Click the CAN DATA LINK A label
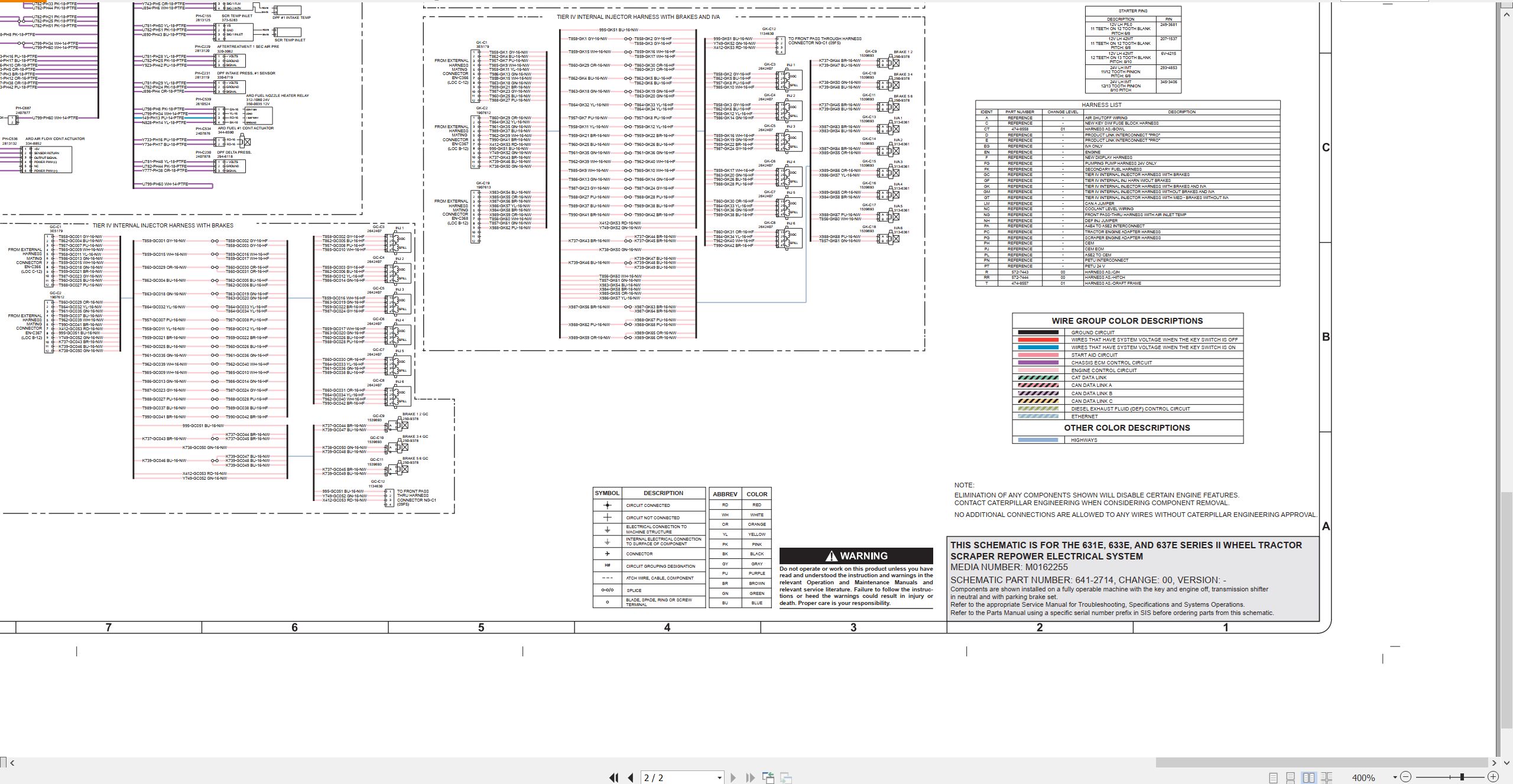1513x784 pixels. click(x=1092, y=385)
